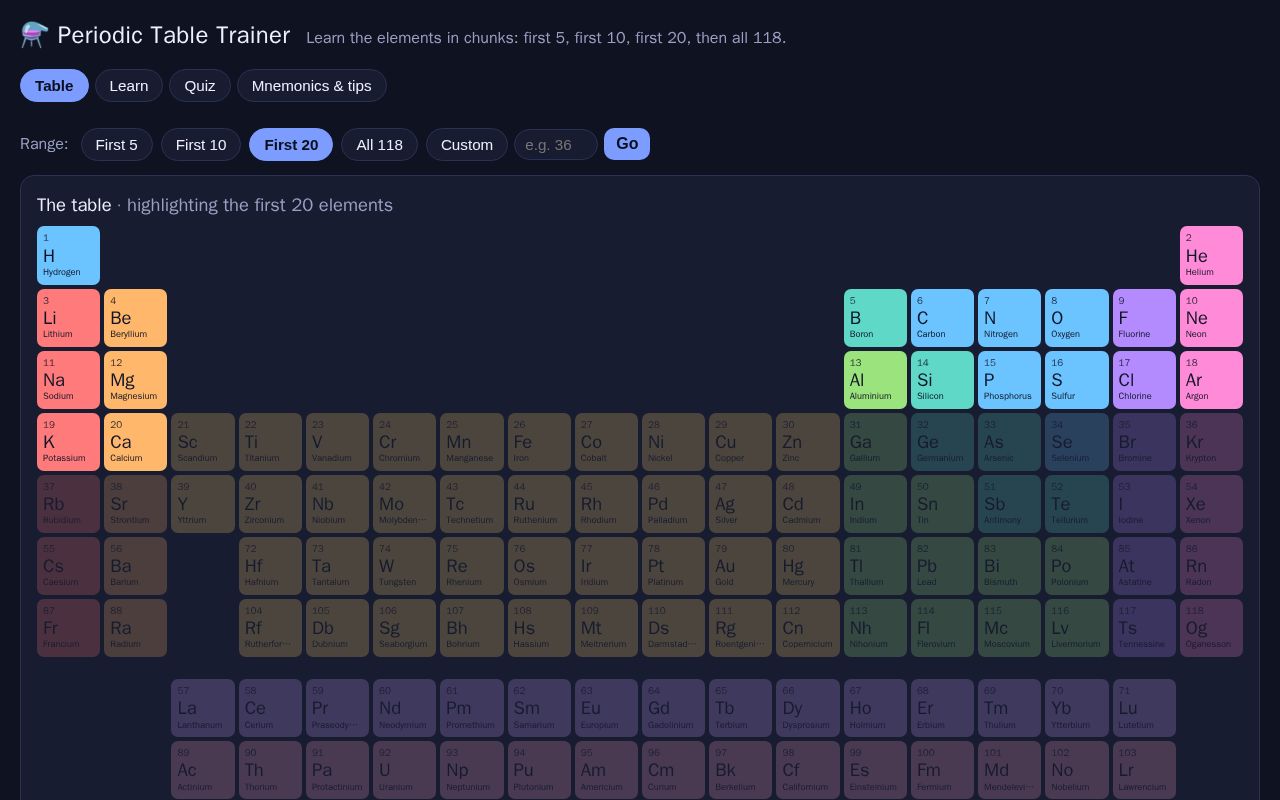Click the Carbon element tile

[942, 318]
